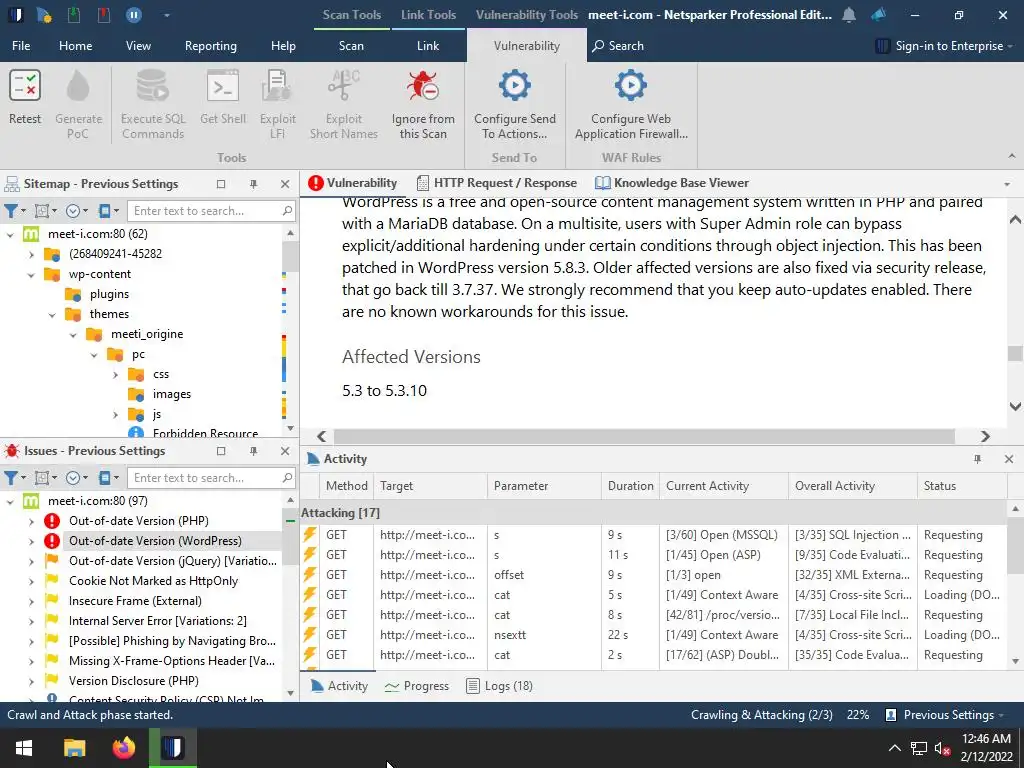Open Configure Send To Actions

pos(515,104)
